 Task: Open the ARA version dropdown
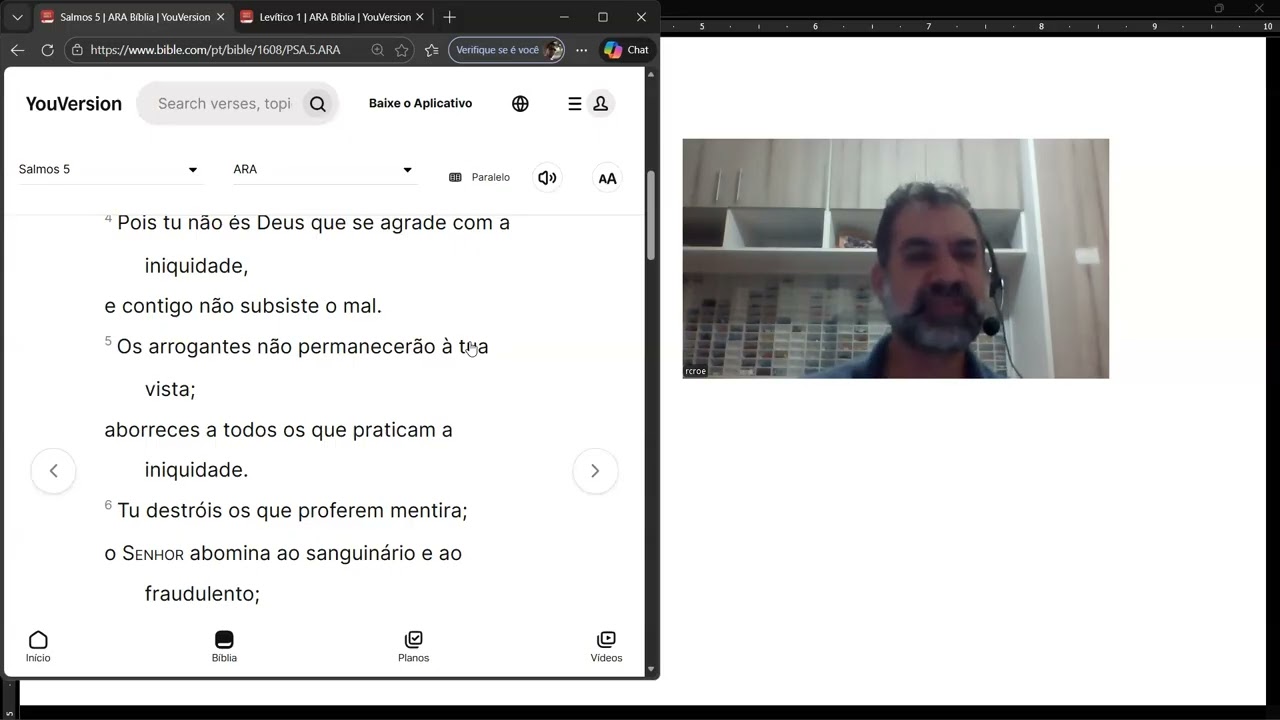(x=323, y=169)
